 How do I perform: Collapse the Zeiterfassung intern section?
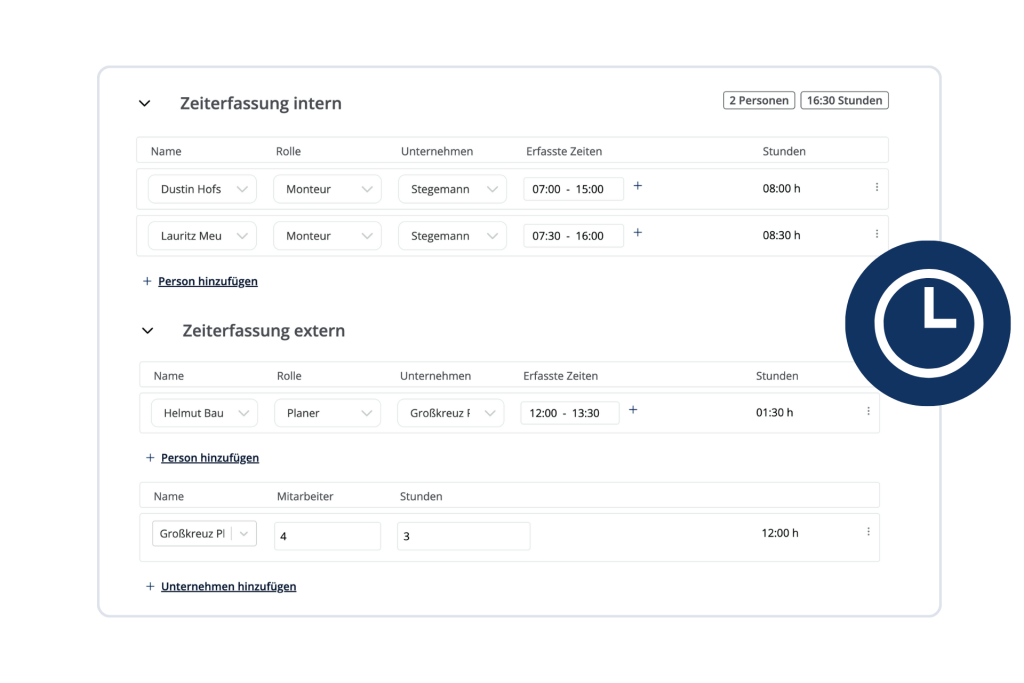pos(145,103)
